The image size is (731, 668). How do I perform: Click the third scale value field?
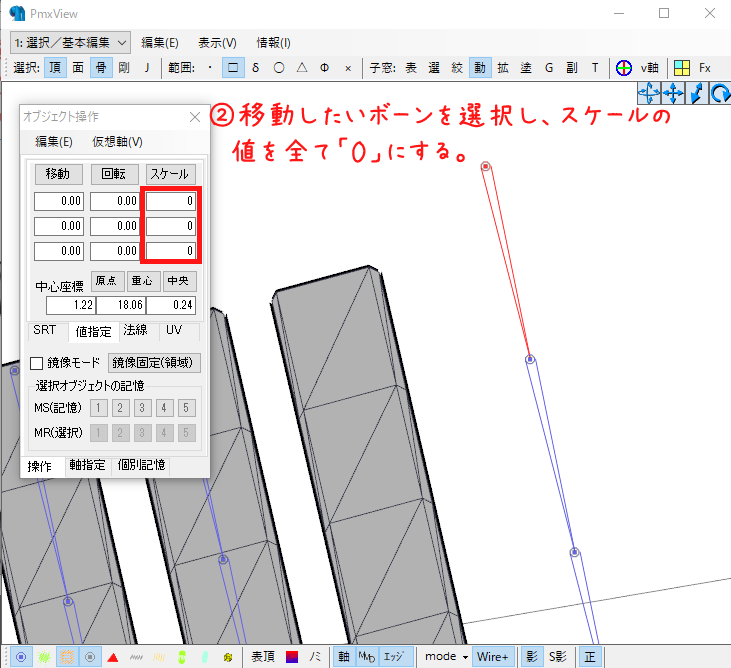click(171, 251)
